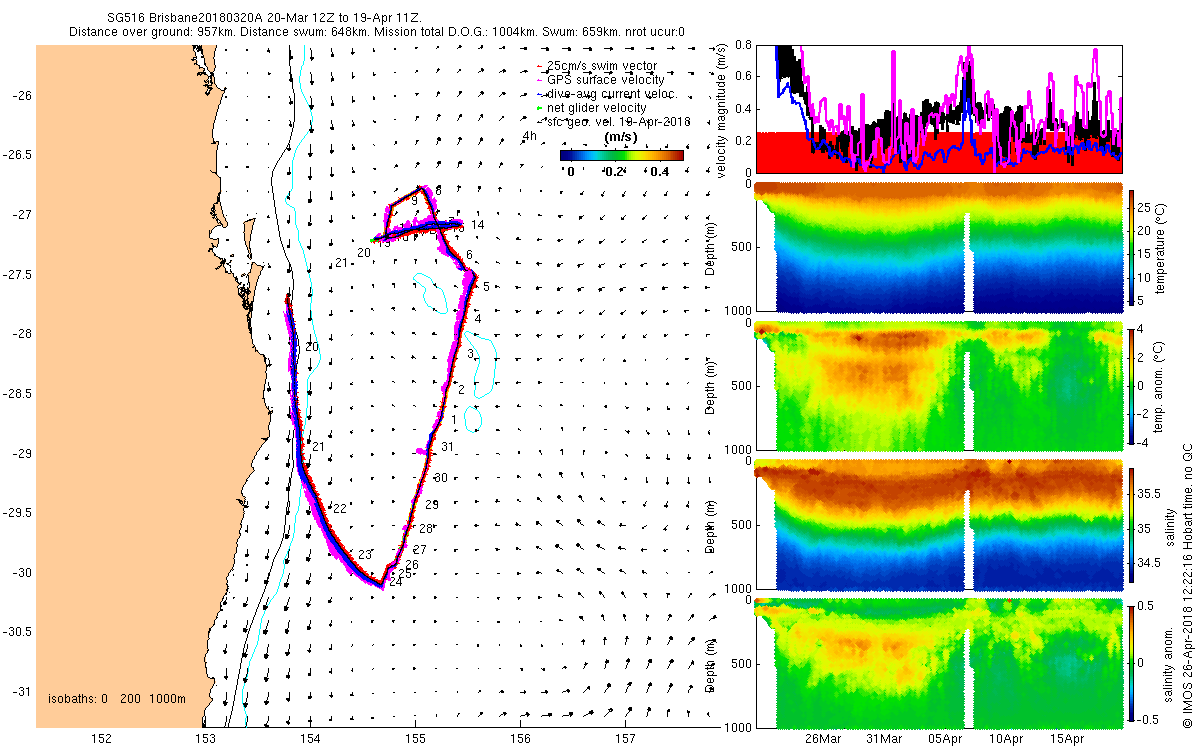Image resolution: width=1200 pixels, height=750 pixels.
Task: Click latitude tick '-26' on the map axis
Action: 22,95
